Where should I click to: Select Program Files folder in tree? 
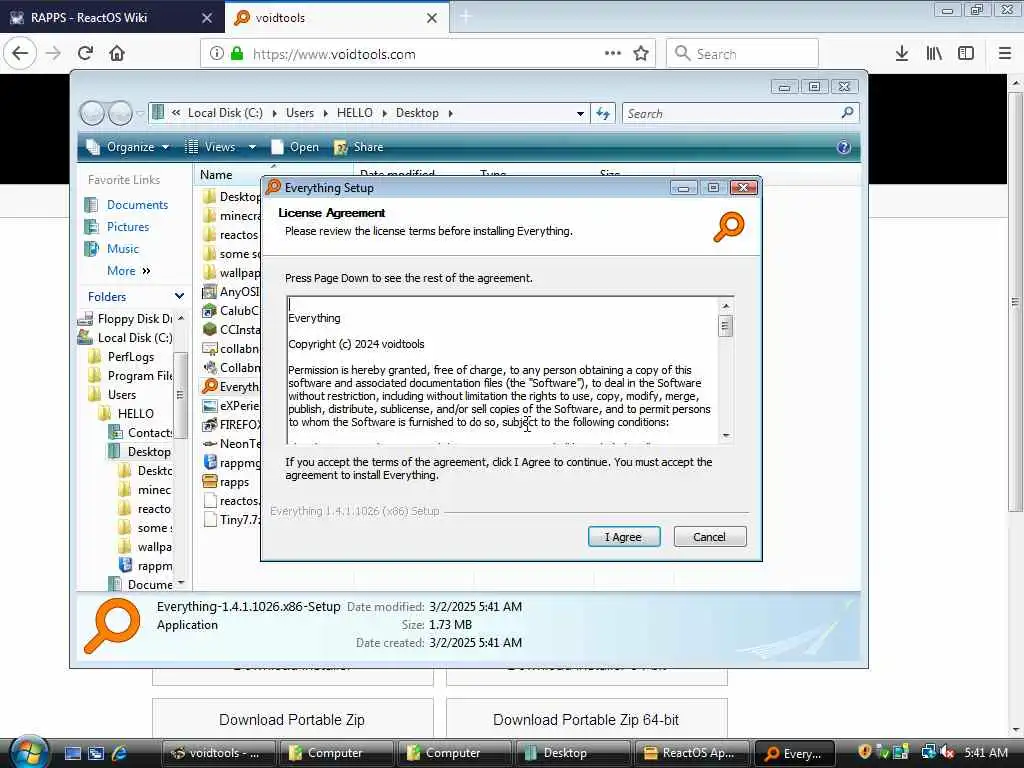(x=131, y=376)
